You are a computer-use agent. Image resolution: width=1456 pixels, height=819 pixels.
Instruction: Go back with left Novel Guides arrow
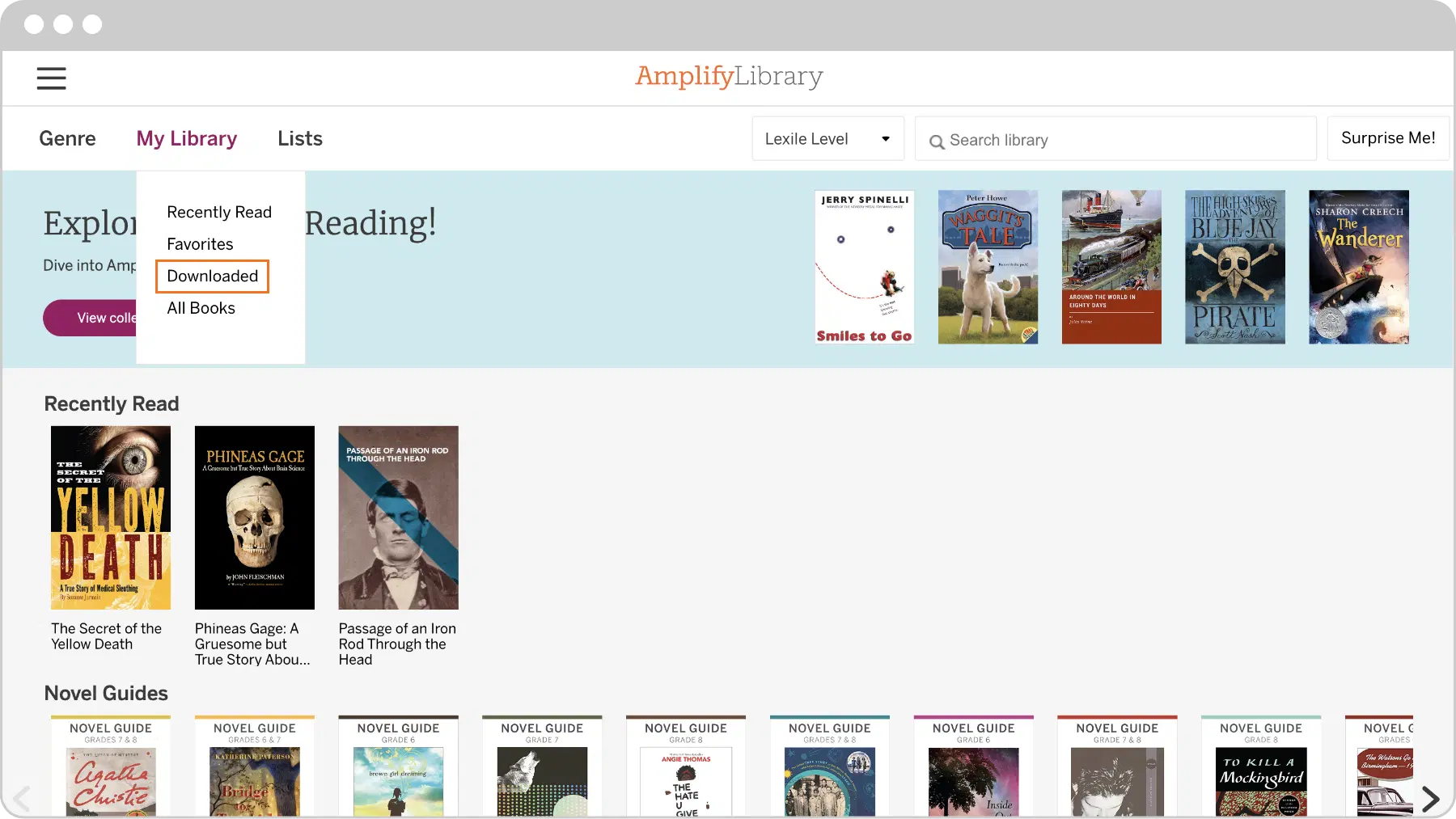[x=22, y=799]
